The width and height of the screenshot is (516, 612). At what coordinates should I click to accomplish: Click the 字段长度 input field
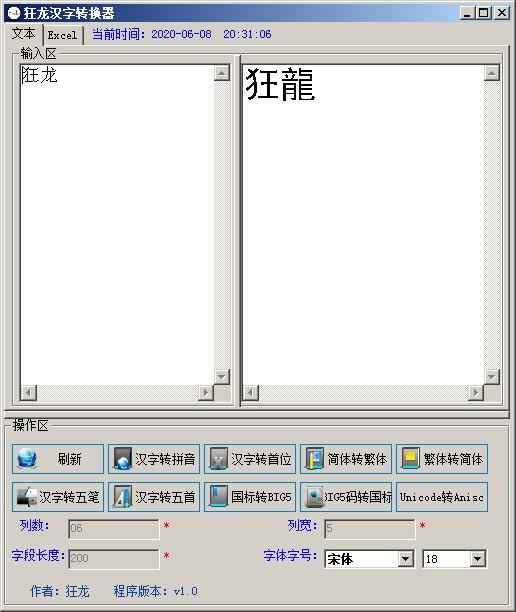click(114, 559)
